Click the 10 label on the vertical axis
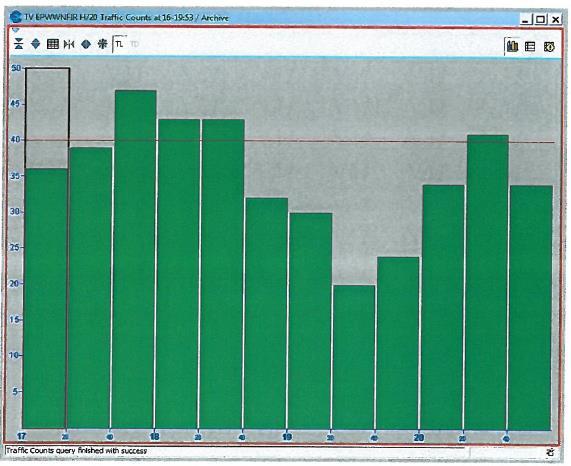Screen dimensions: 571x466 [x=14, y=355]
